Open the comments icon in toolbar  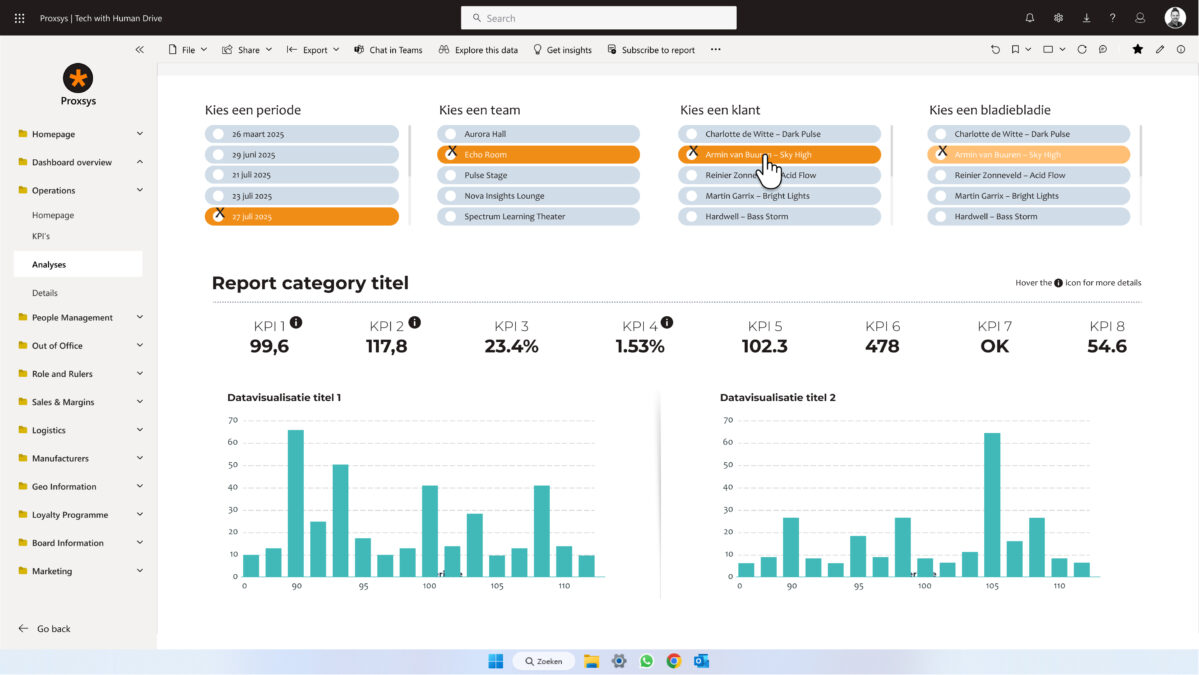[1103, 49]
